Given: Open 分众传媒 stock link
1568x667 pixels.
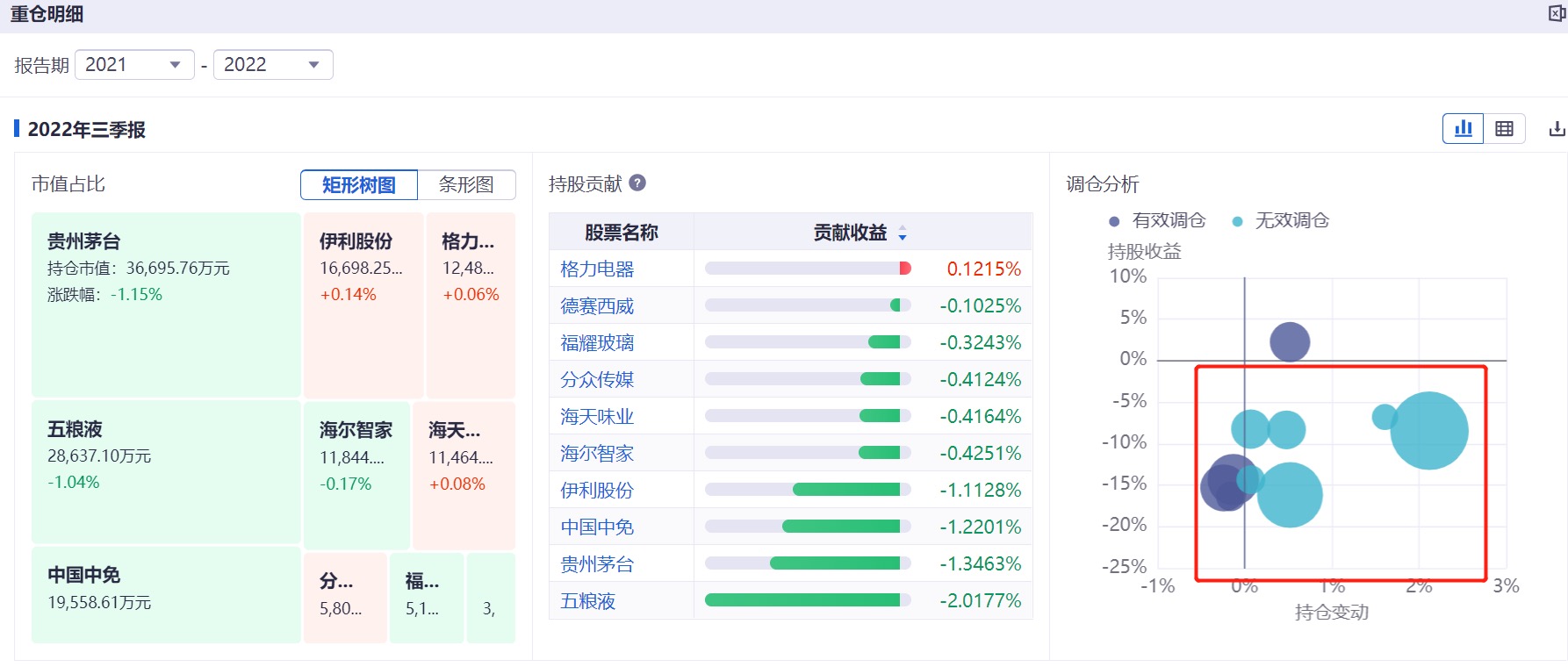Looking at the screenshot, I should click(597, 380).
